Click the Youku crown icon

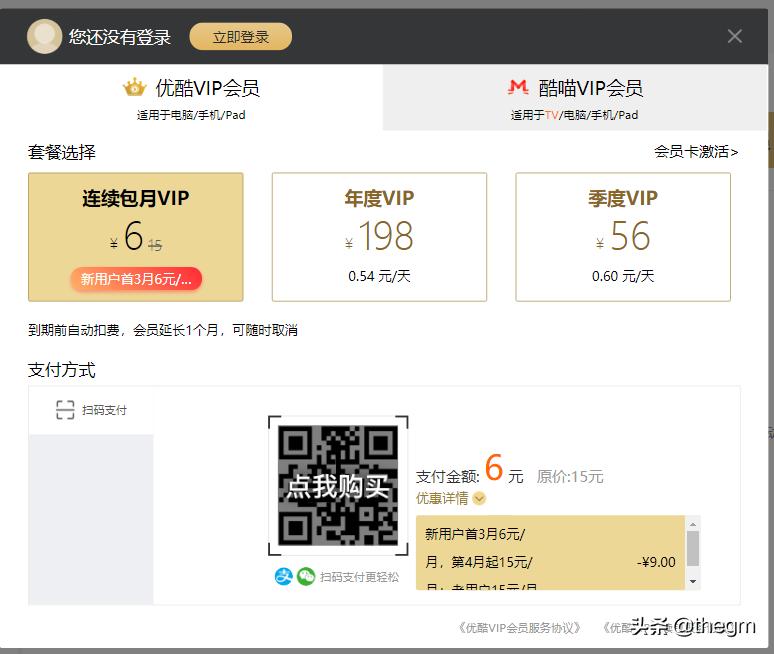click(134, 87)
